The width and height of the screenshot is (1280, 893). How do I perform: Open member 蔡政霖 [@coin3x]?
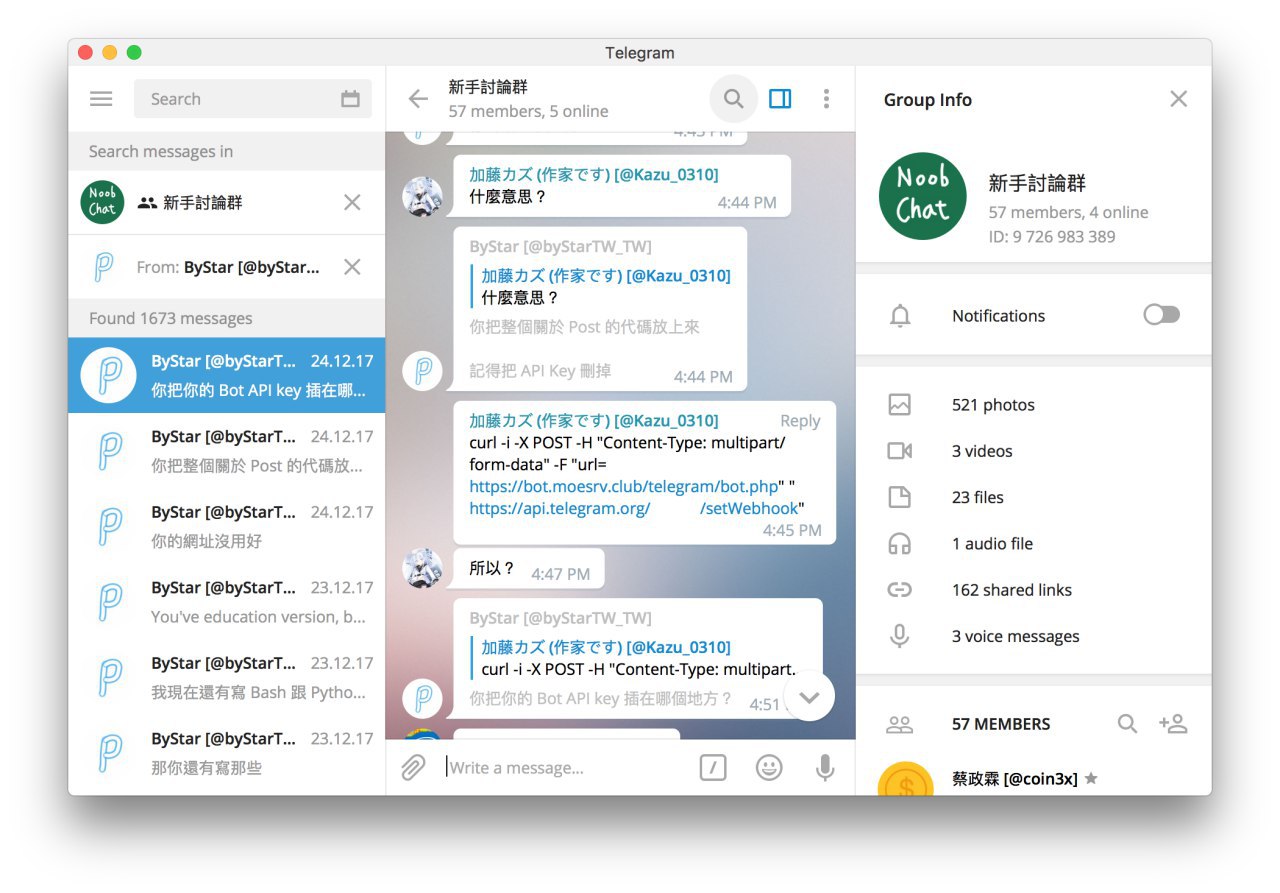(x=1034, y=778)
